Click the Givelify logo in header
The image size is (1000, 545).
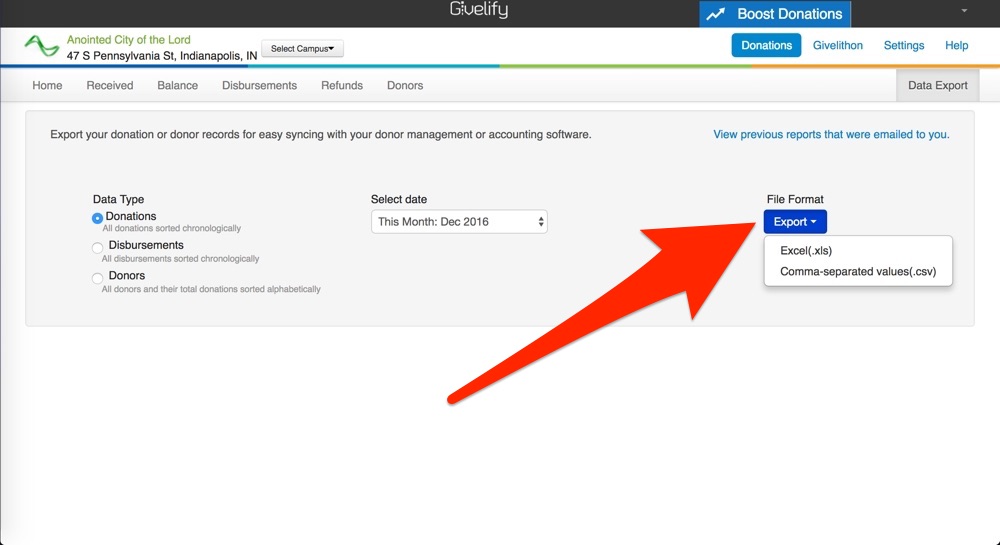tap(478, 10)
